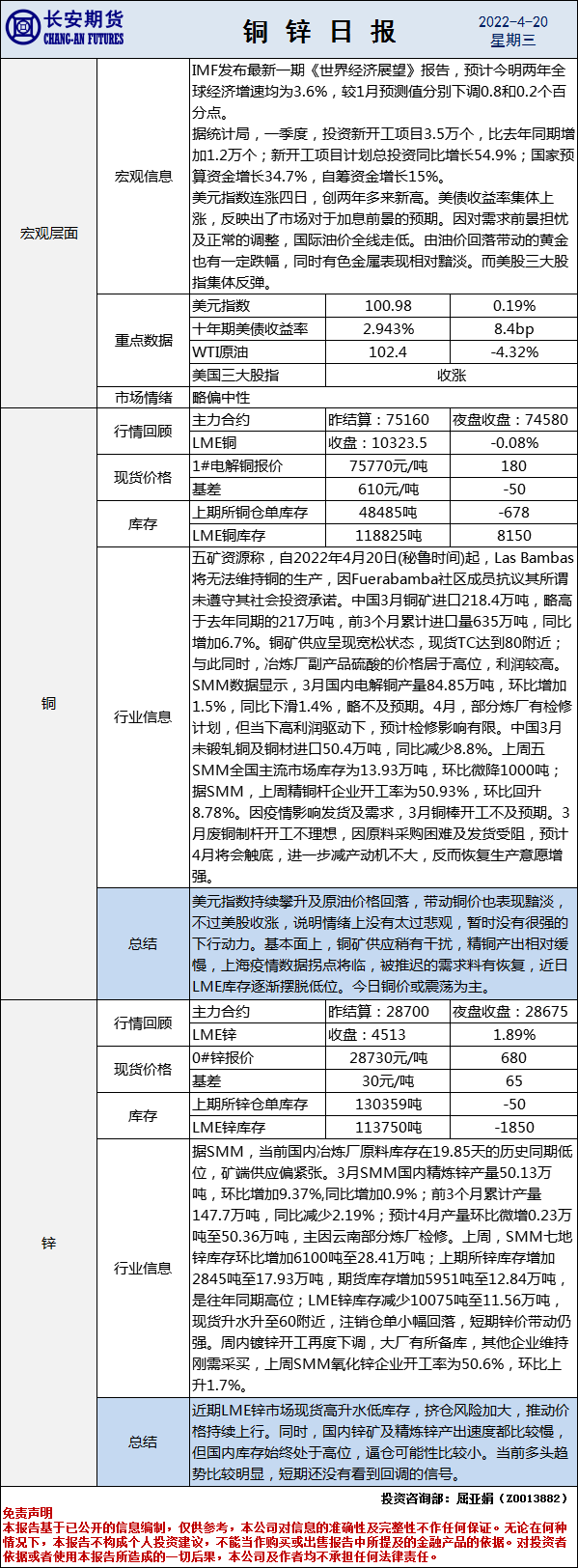Image resolution: width=578 pixels, height=1568 pixels.
Task: Select the copper 昨结算：75160 cell
Action: (388, 419)
